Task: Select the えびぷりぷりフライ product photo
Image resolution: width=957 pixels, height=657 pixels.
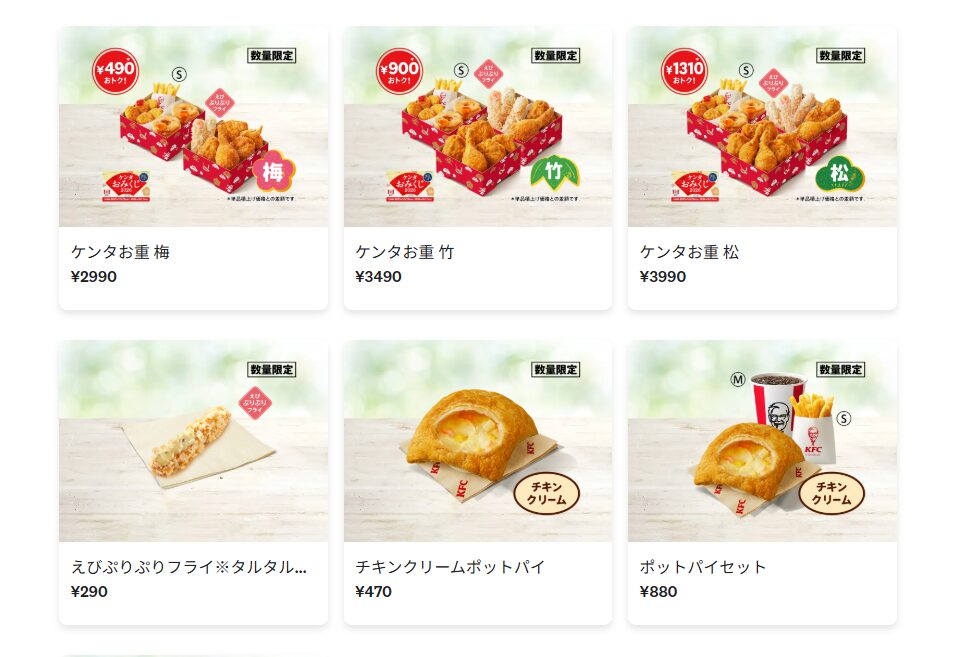Action: pos(193,441)
